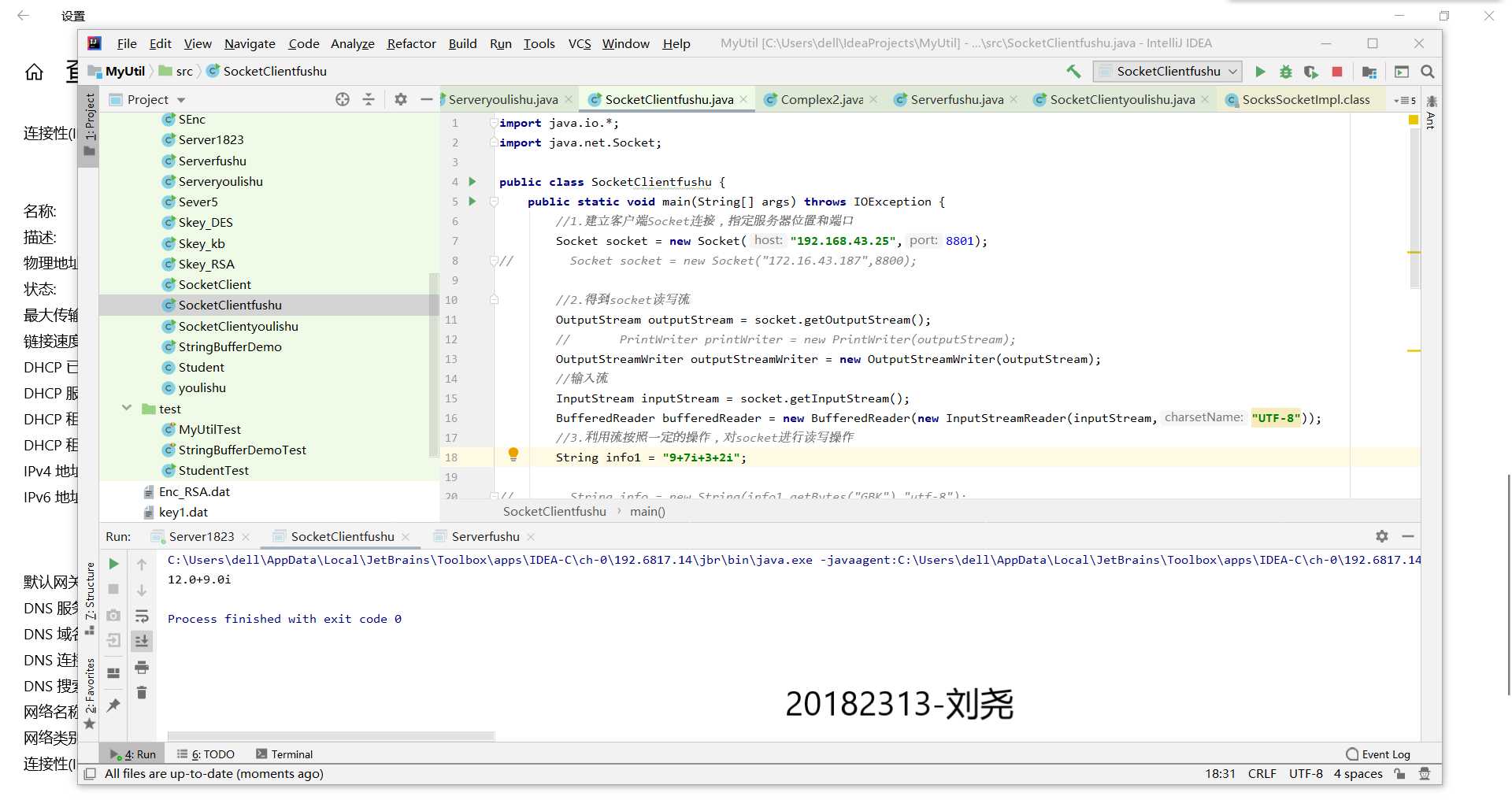Viewport: 1512px width, 811px height.
Task: Close the SocketClientfushu.java editor tab
Action: point(743,100)
